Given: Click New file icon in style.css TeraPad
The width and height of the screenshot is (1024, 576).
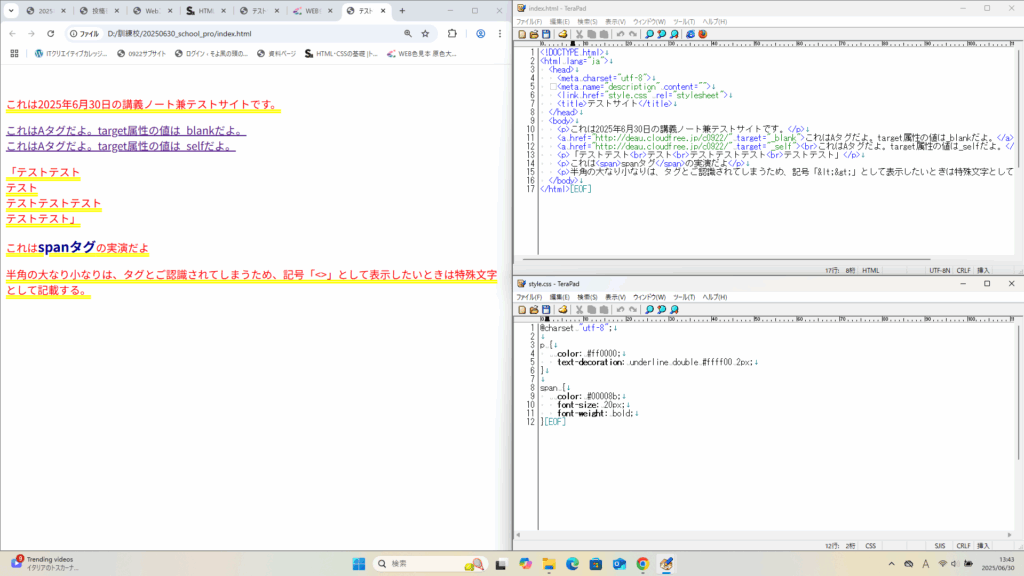Looking at the screenshot, I should (x=522, y=310).
